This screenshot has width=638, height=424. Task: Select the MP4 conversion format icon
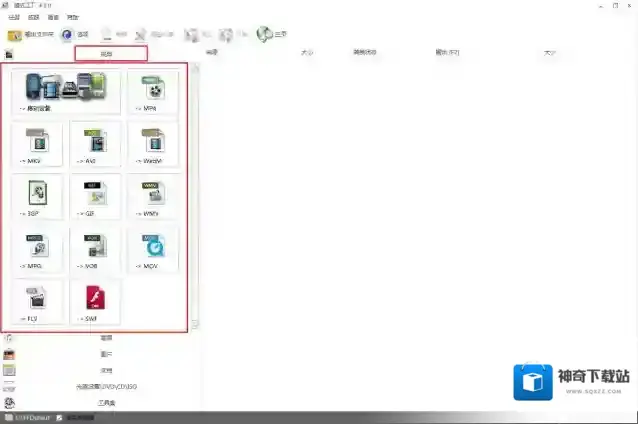coord(152,91)
